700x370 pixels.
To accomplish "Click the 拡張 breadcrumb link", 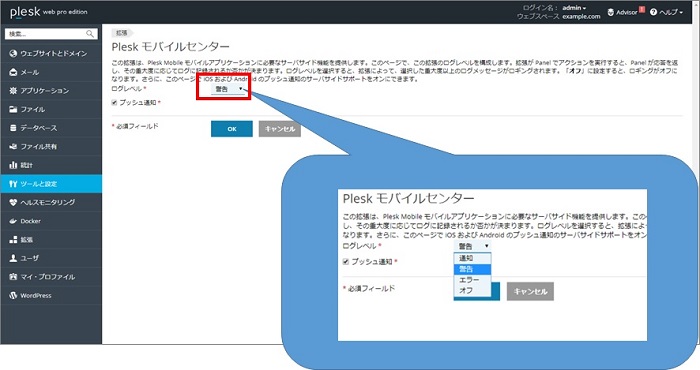I will click(x=122, y=33).
